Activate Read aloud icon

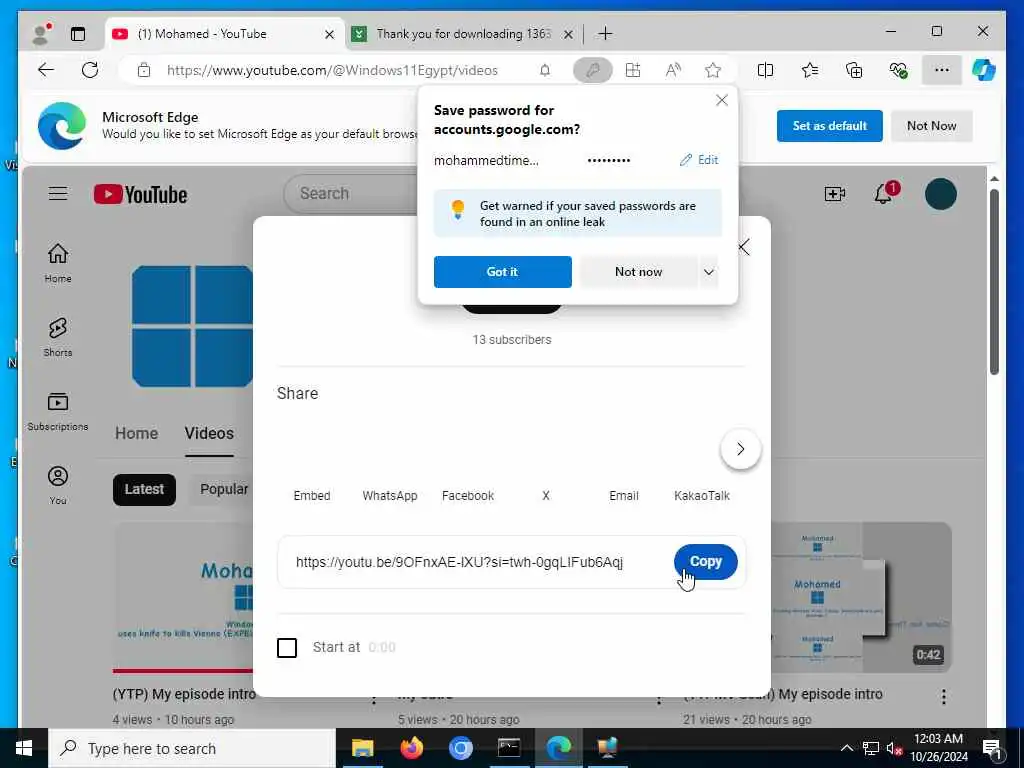click(673, 70)
